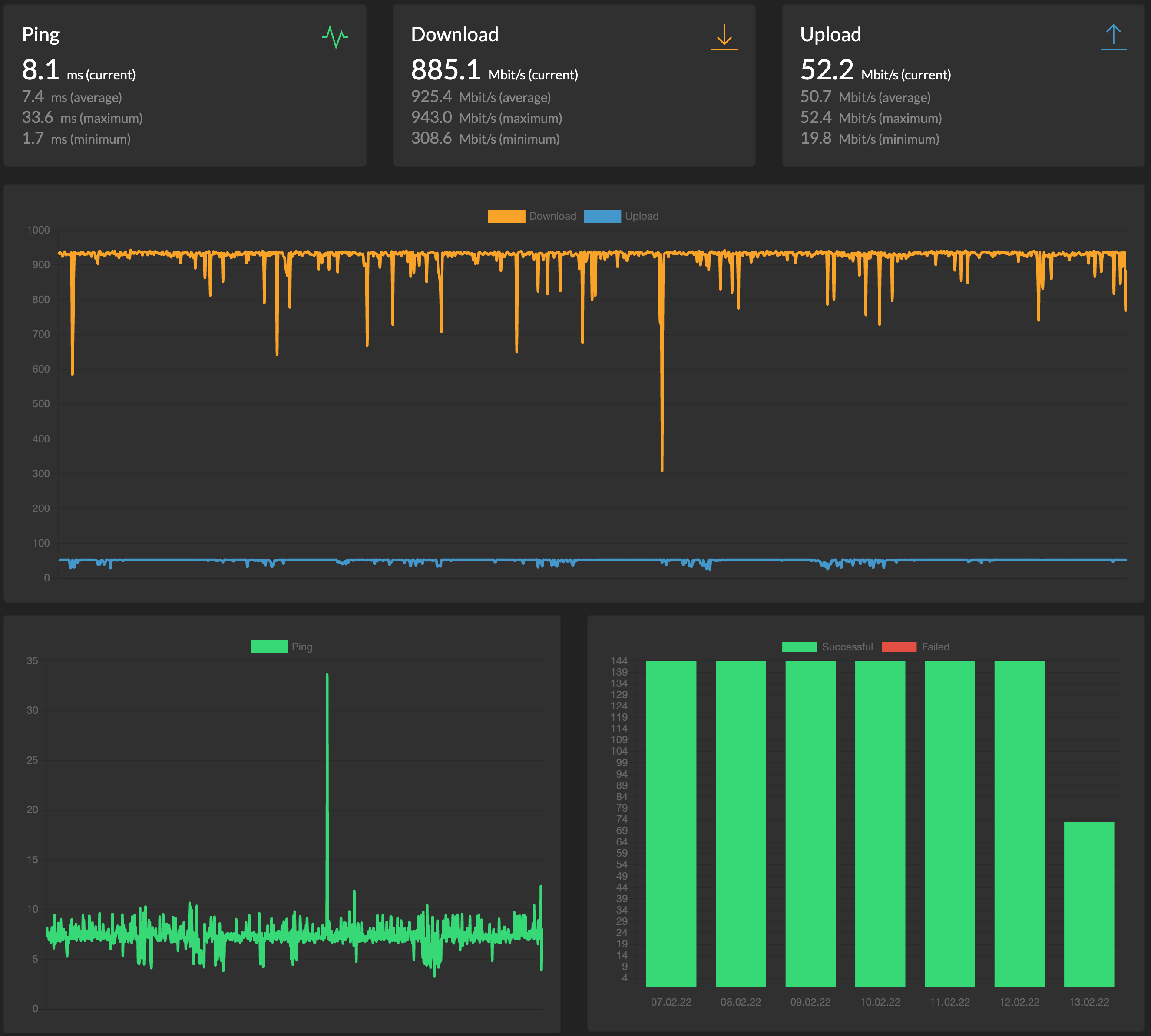Toggle the Successful tests legend entry
This screenshot has width=1151, height=1036.
click(799, 647)
